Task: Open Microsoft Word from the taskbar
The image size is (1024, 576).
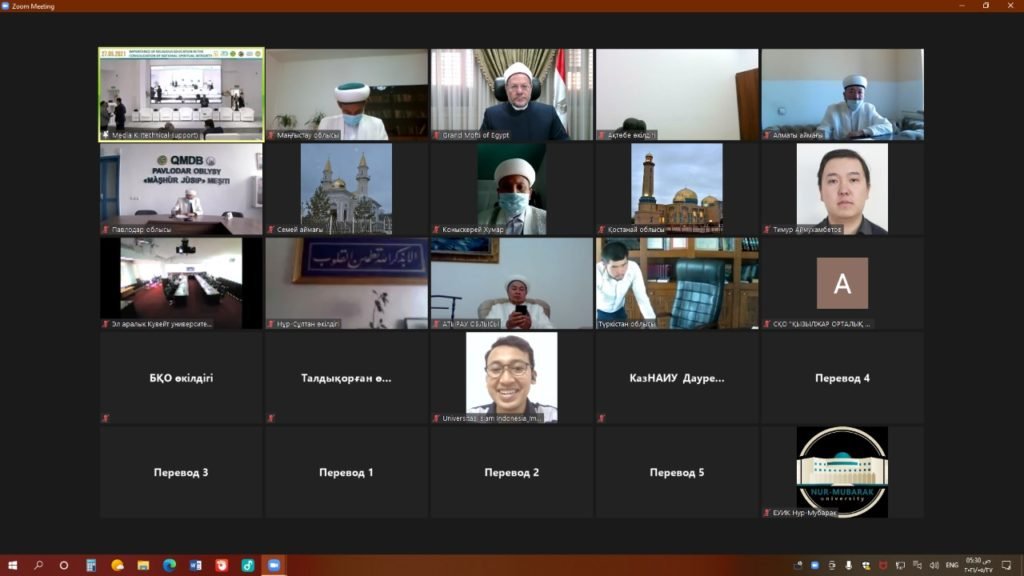Action: point(195,566)
